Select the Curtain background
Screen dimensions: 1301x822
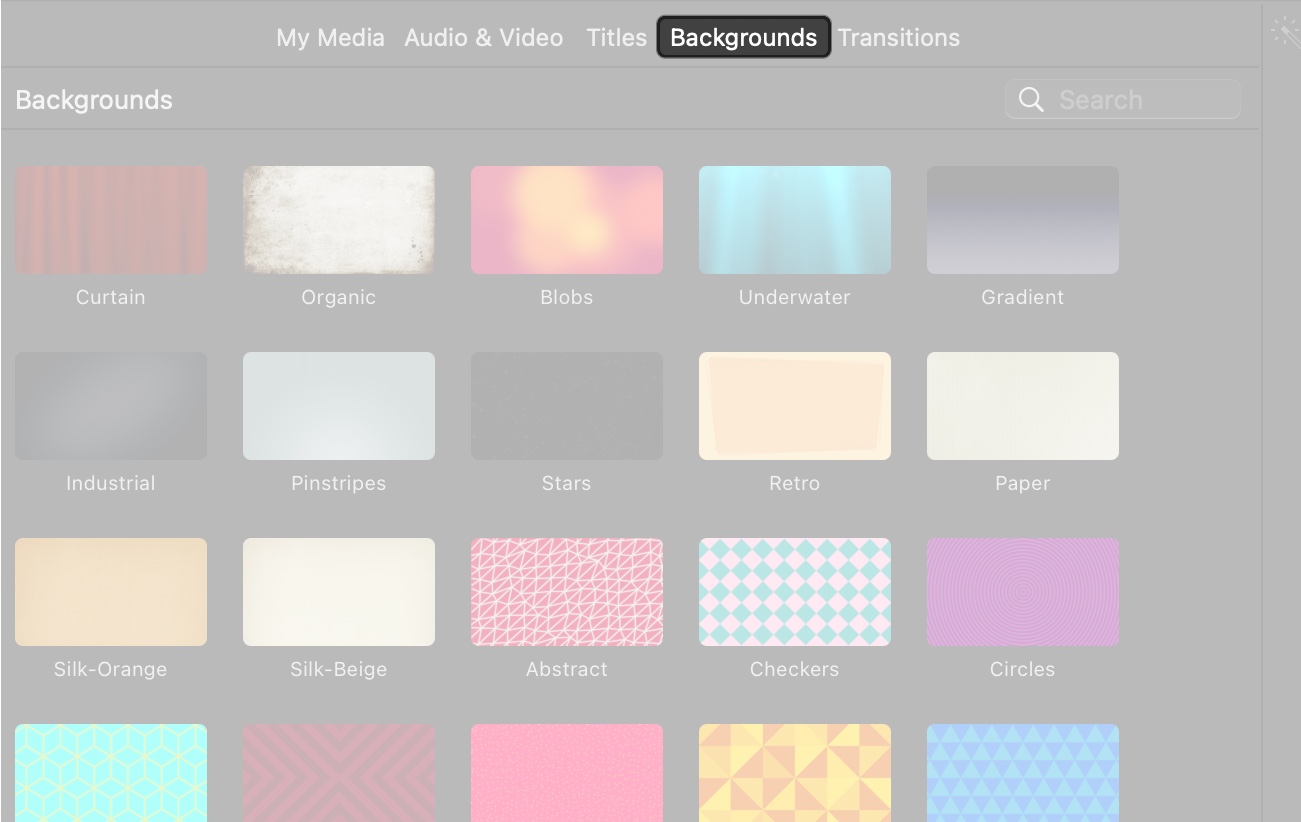pyautogui.click(x=111, y=219)
